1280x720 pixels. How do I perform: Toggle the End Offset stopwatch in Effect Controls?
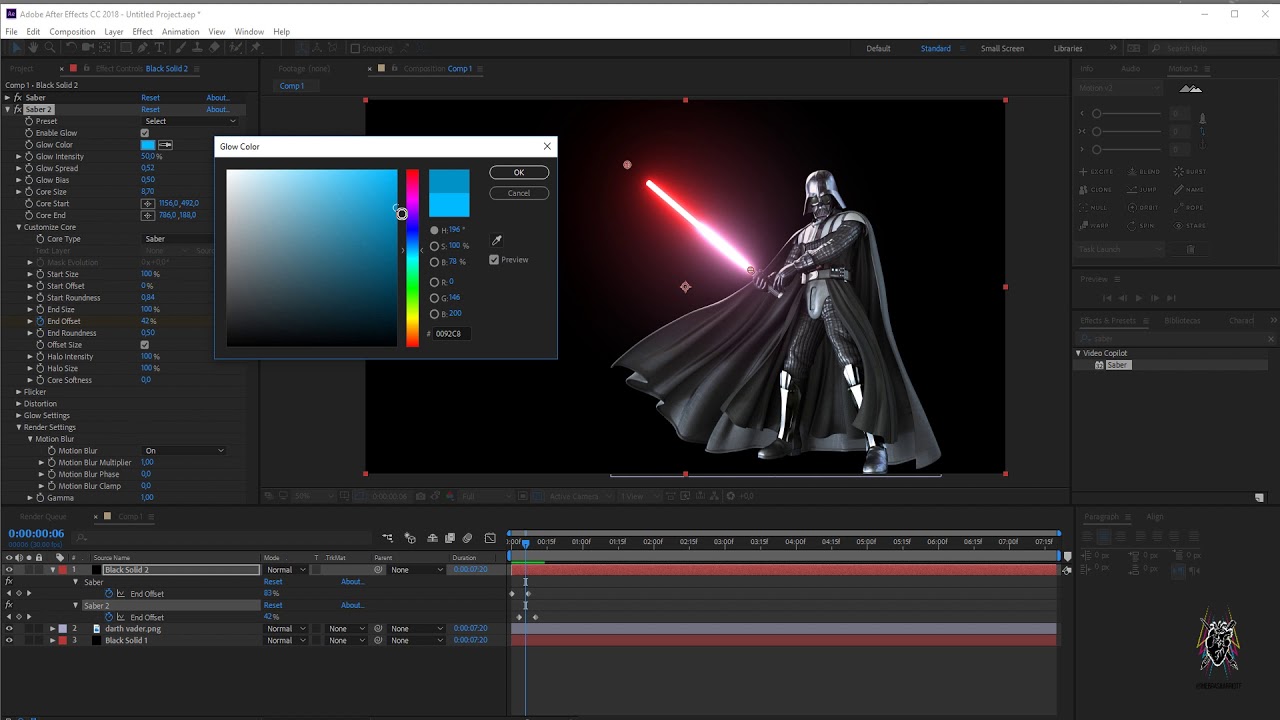[41, 321]
